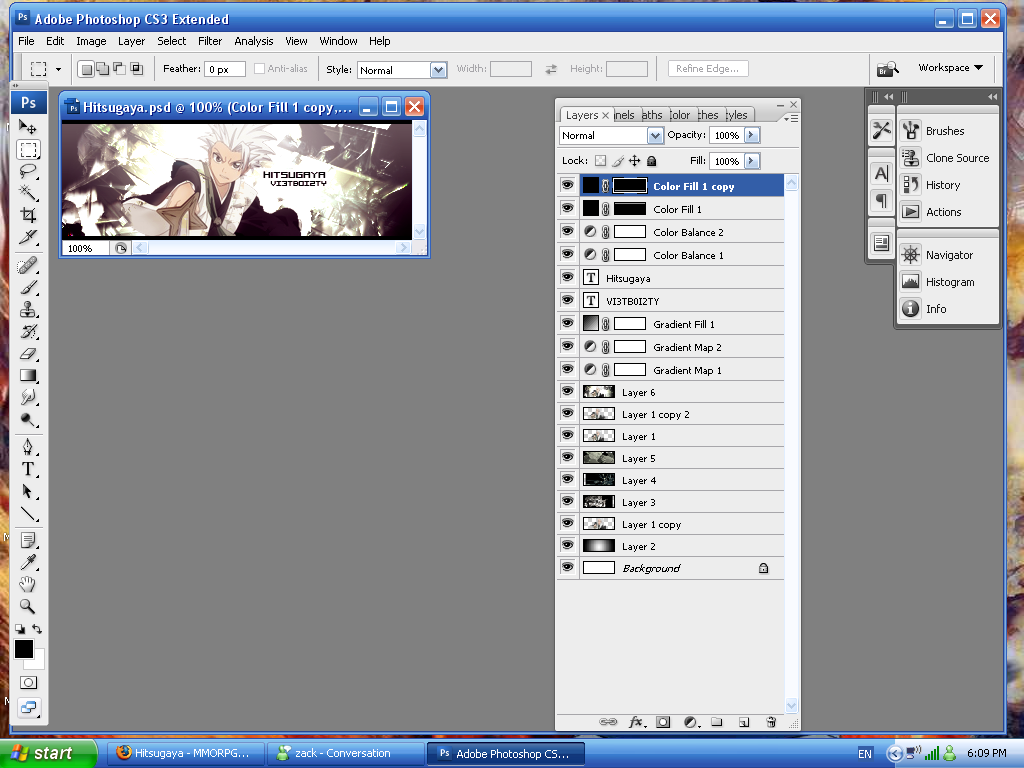The height and width of the screenshot is (768, 1024).
Task: Open the marquee Style dropdown
Action: coord(438,70)
